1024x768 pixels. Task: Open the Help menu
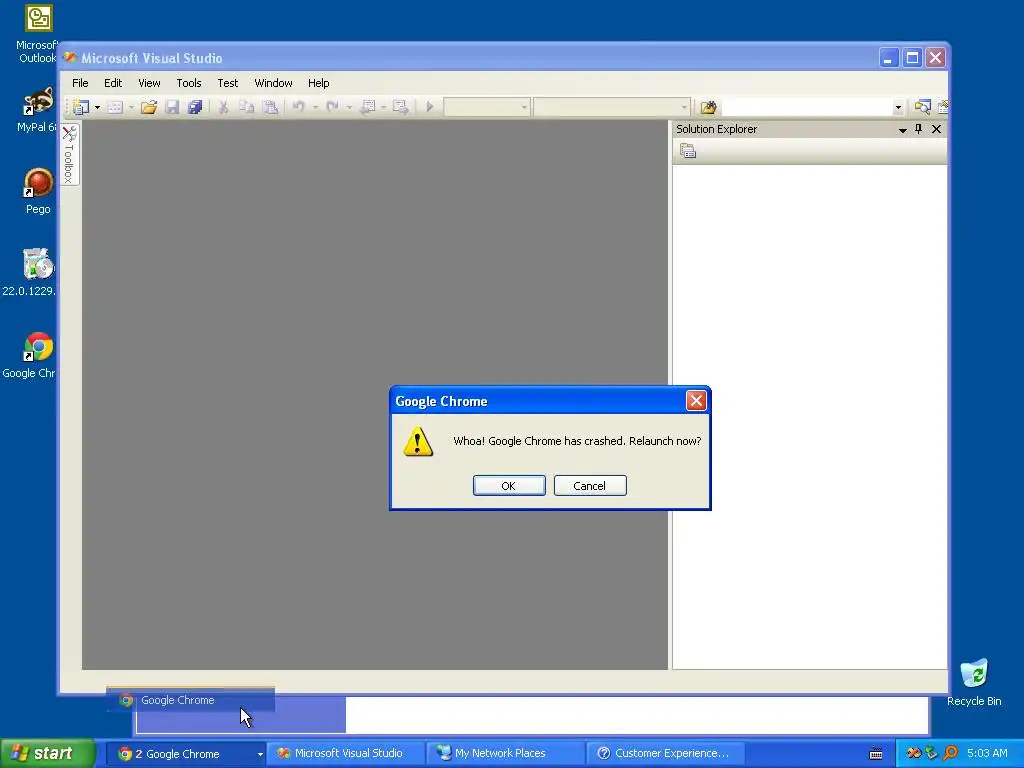click(319, 83)
